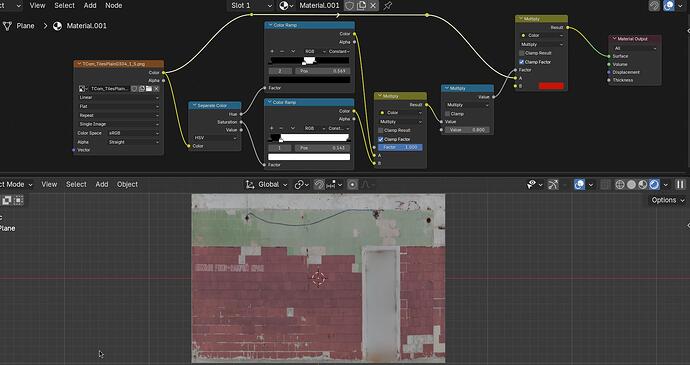Toggle fake user shield for Material.001
Screen dimensions: 690x365
coord(349,6)
